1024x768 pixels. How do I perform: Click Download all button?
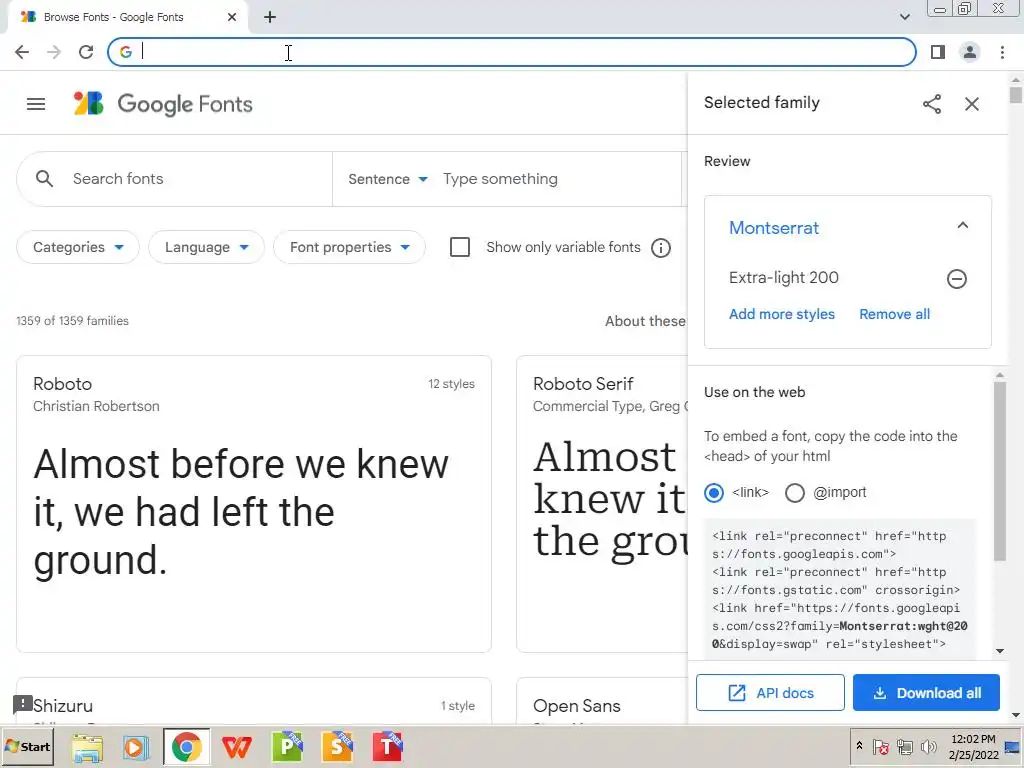click(x=926, y=693)
